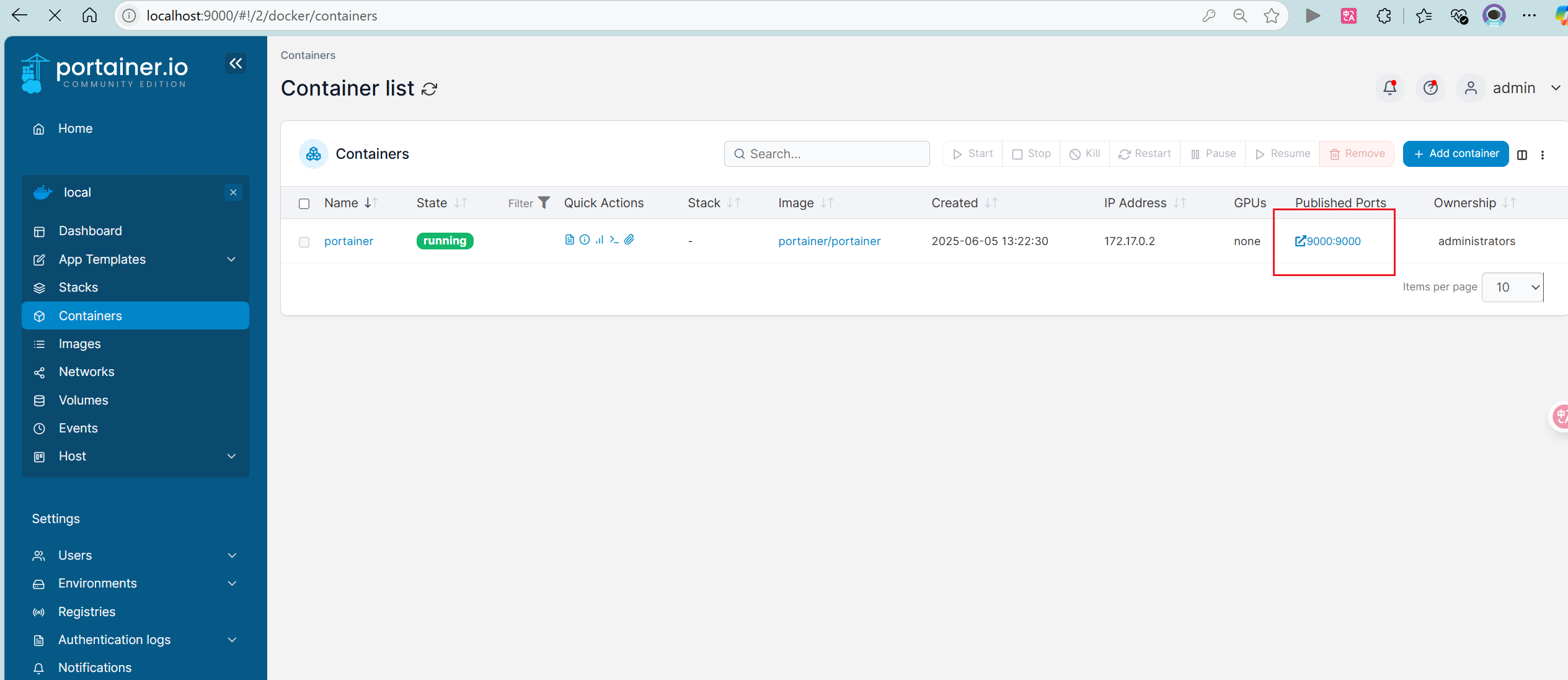1568x680 pixels.
Task: Expand the Authentication logs submenu chevron
Action: 232,640
